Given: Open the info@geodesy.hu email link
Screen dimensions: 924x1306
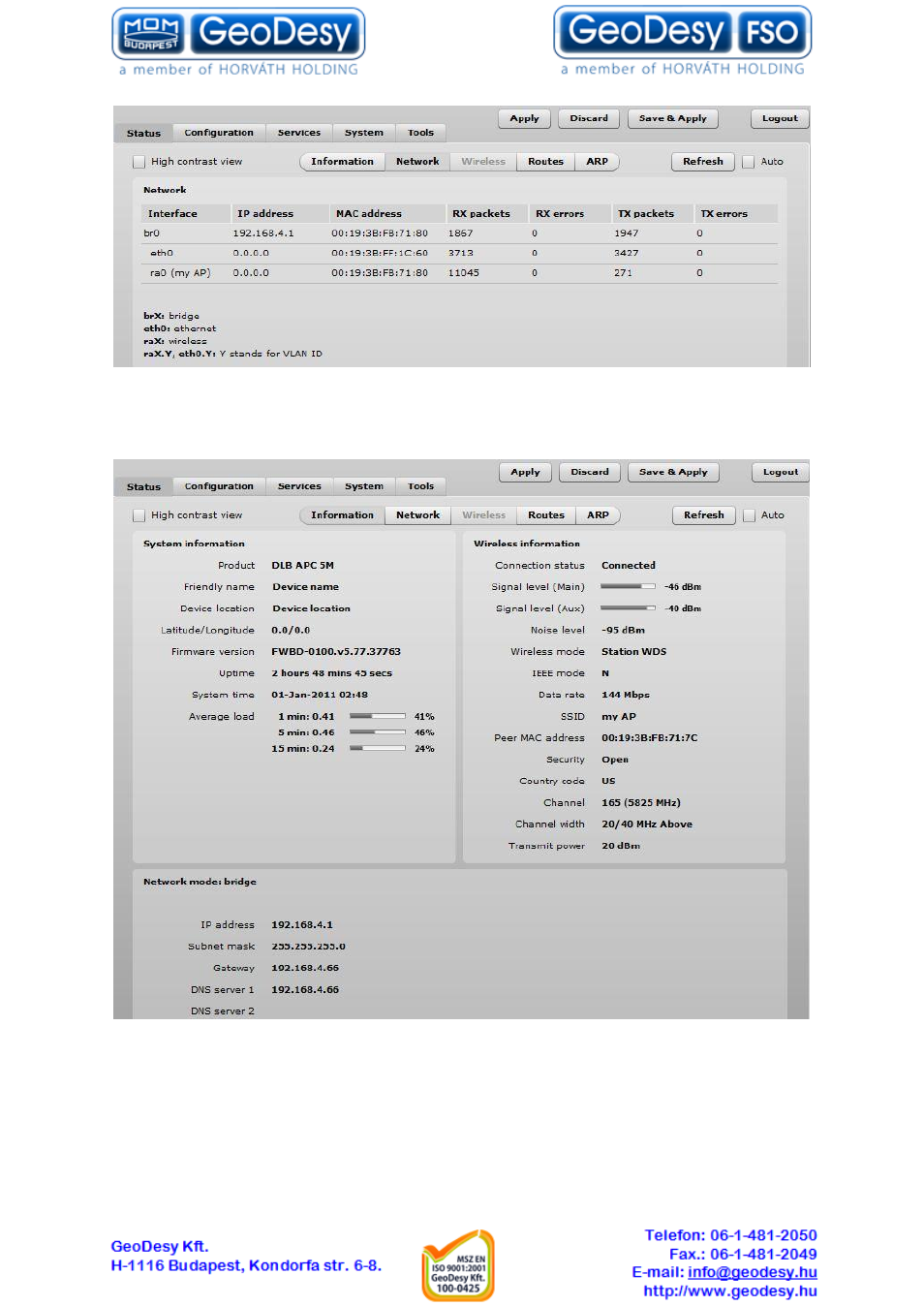Looking at the screenshot, I should pos(753,1272).
